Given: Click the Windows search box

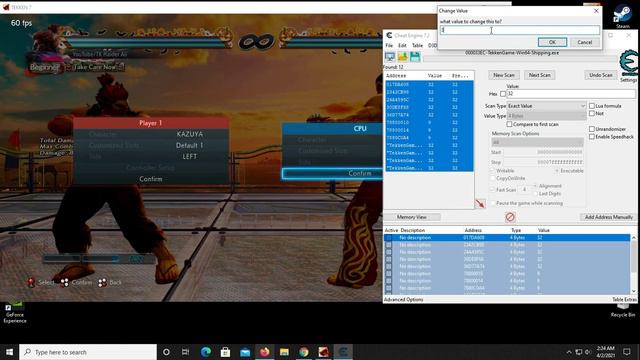Looking at the screenshot, I should point(88,352).
